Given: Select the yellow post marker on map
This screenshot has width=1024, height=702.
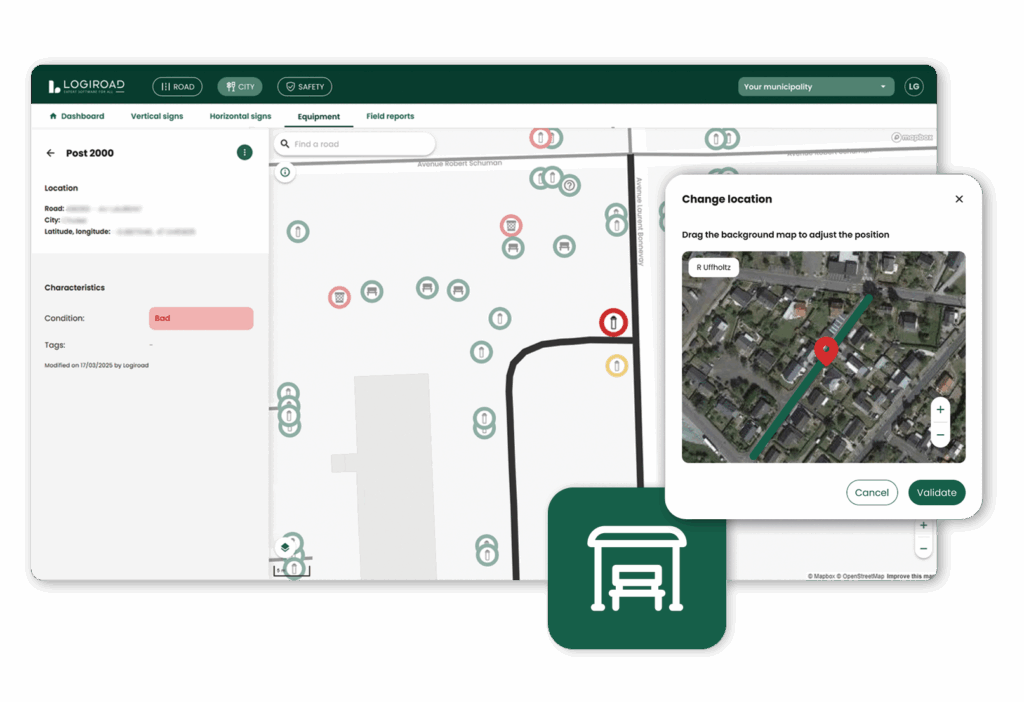Looking at the screenshot, I should [617, 366].
